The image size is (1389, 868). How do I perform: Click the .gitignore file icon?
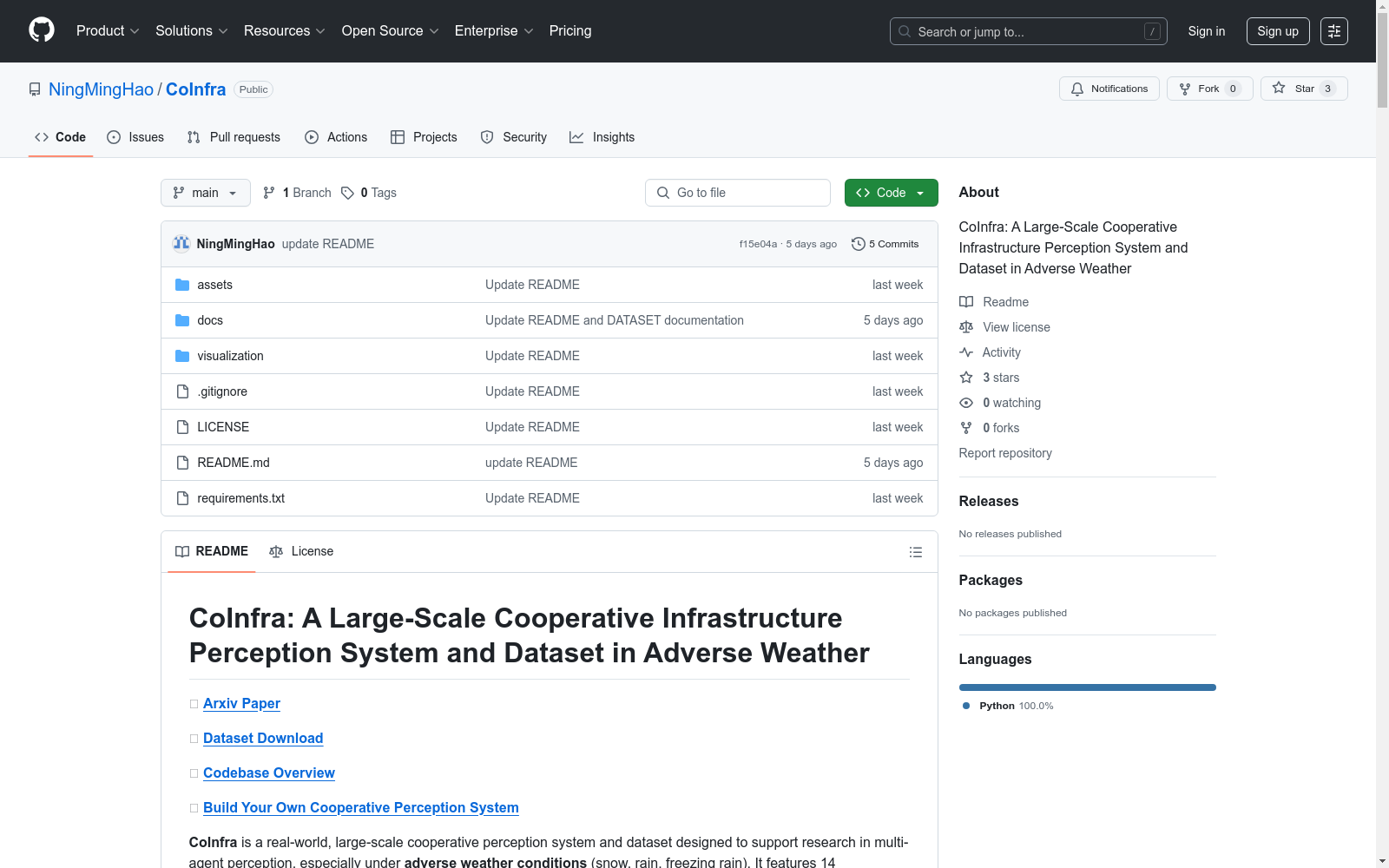(182, 391)
